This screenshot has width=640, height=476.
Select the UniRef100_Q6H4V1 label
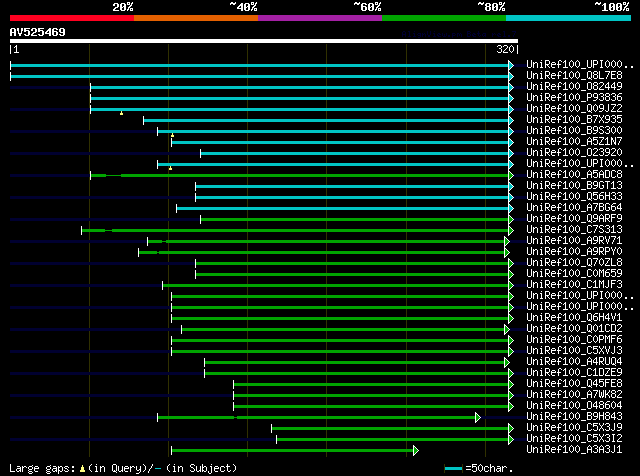click(x=574, y=318)
